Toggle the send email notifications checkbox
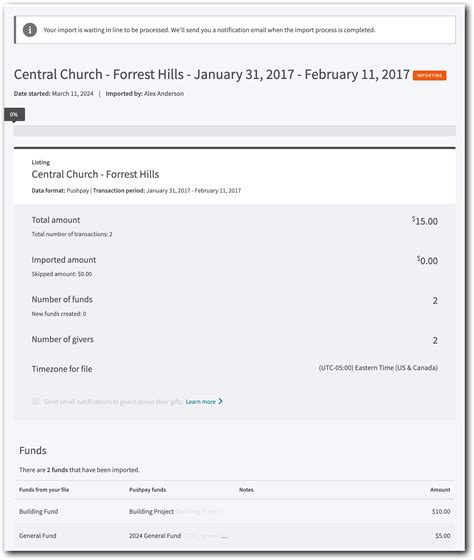 click(36, 401)
